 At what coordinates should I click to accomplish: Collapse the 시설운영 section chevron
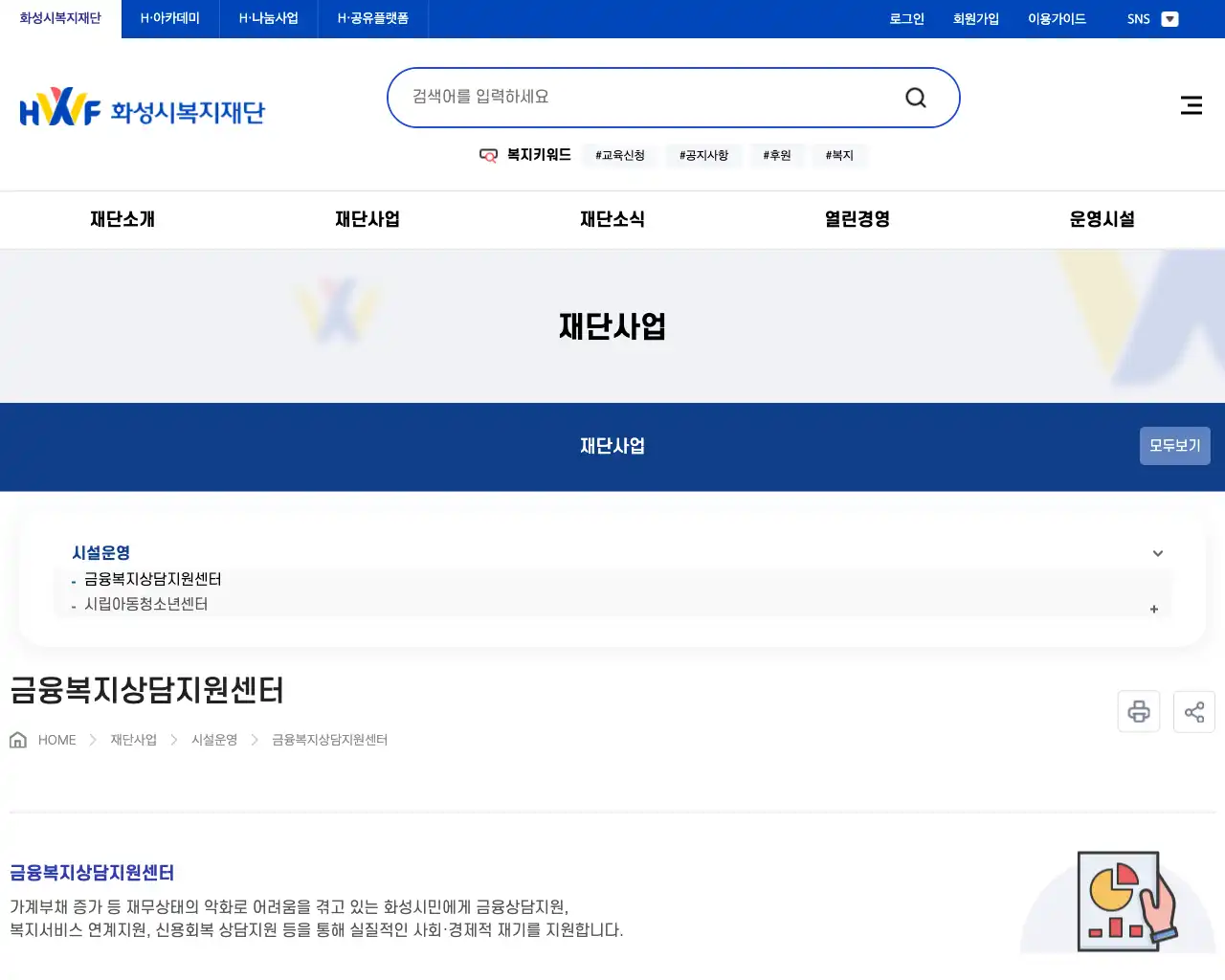coord(1157,553)
